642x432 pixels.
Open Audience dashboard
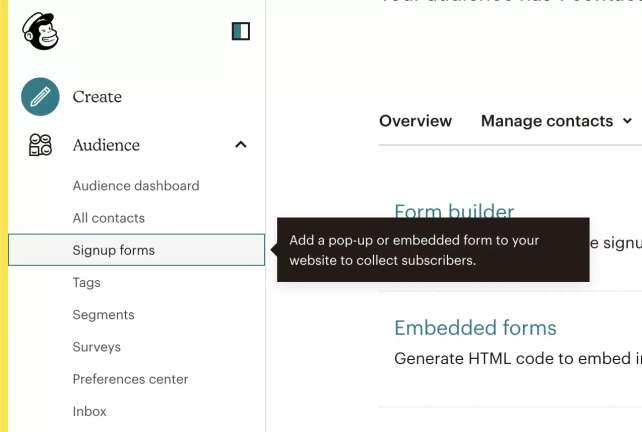tap(136, 186)
